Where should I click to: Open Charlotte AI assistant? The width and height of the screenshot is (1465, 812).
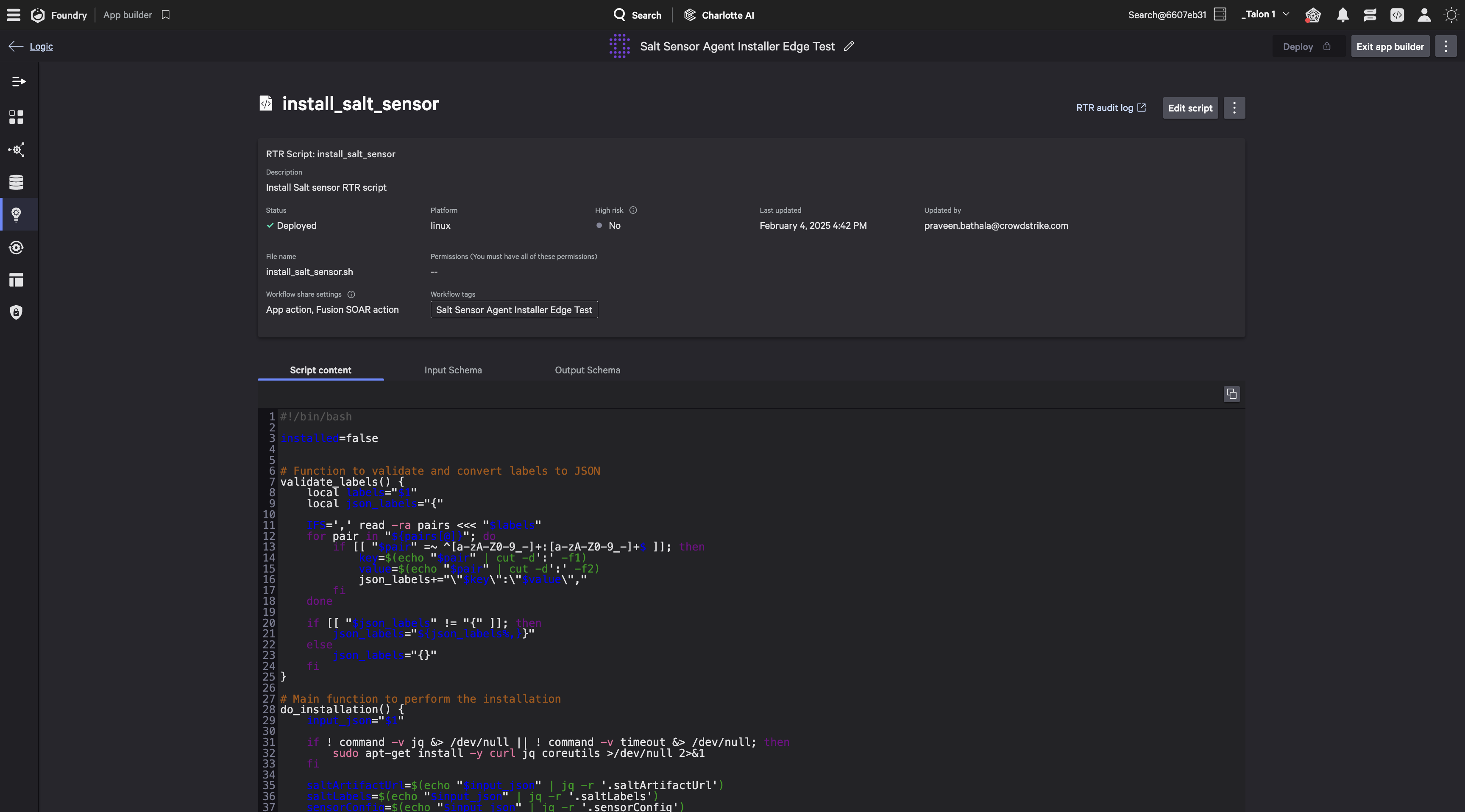[719, 15]
